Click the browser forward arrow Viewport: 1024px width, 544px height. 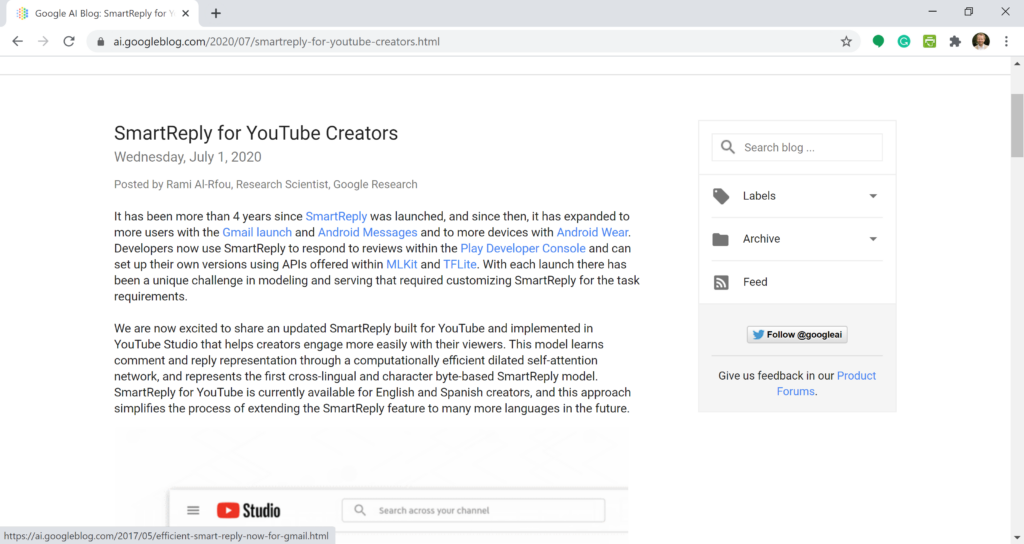click(x=43, y=41)
